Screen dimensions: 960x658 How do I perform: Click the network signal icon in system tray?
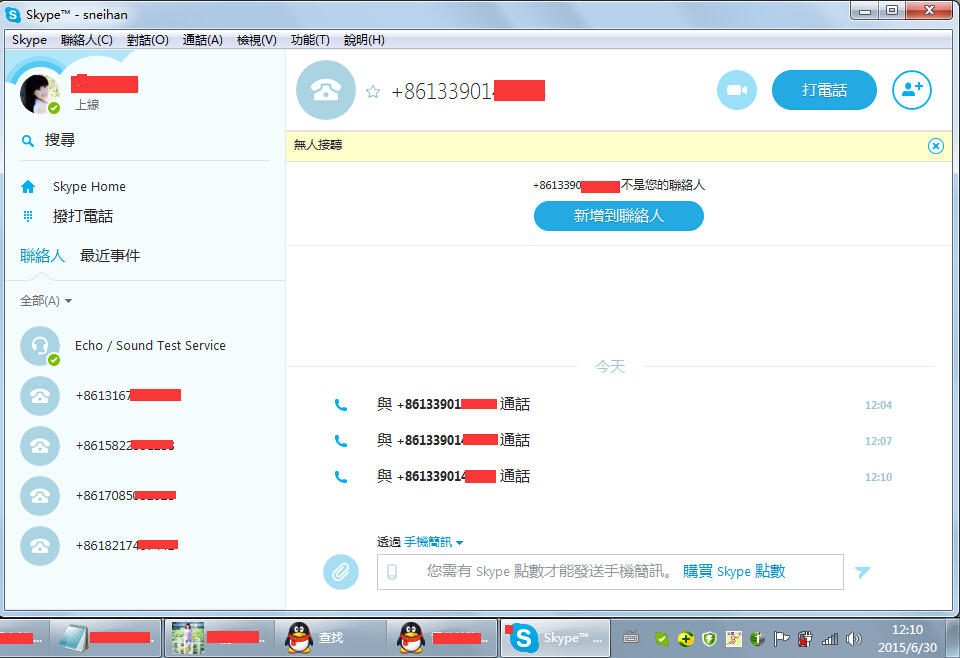coord(830,640)
